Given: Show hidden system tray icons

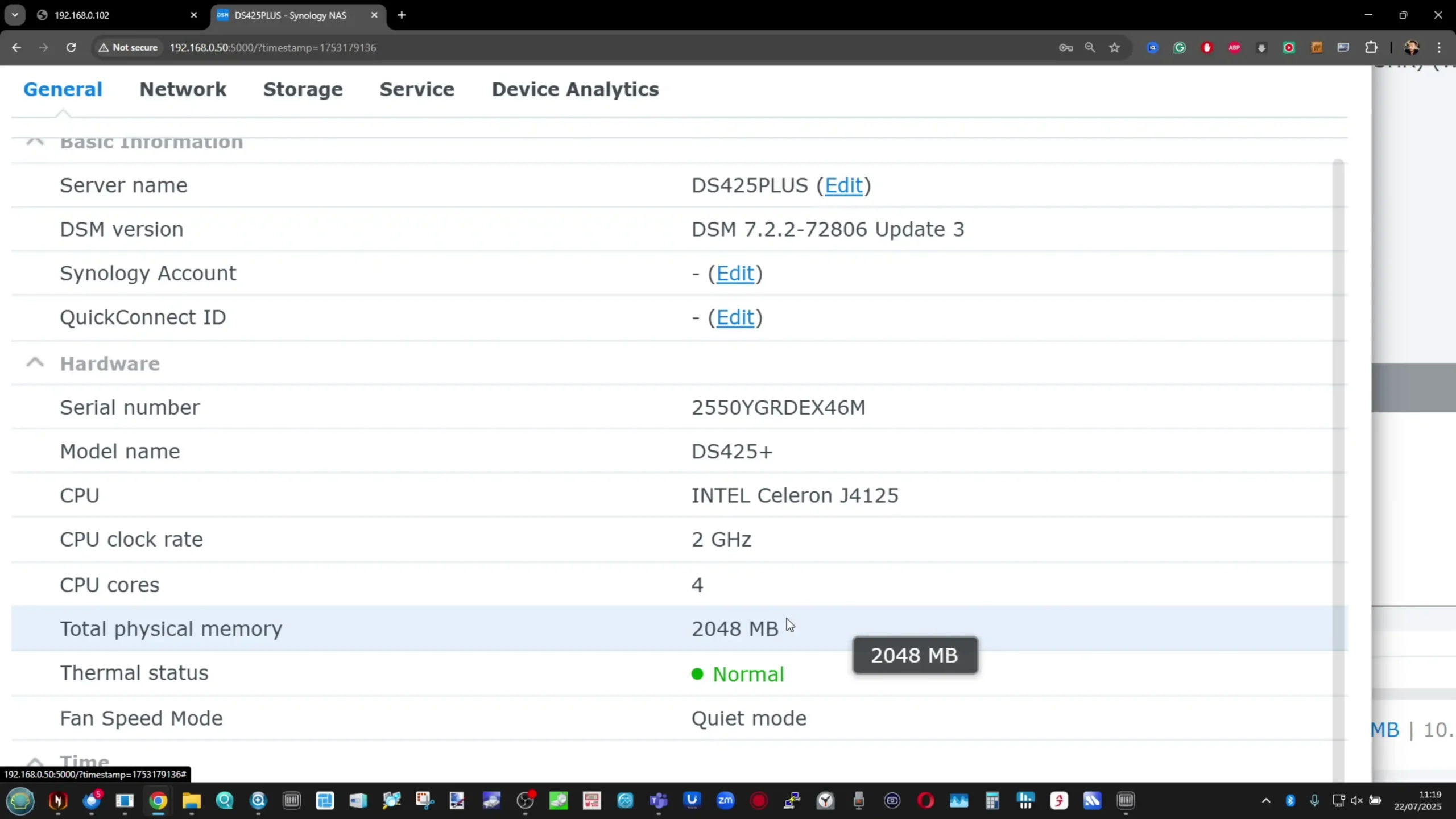Looking at the screenshot, I should 1266,801.
